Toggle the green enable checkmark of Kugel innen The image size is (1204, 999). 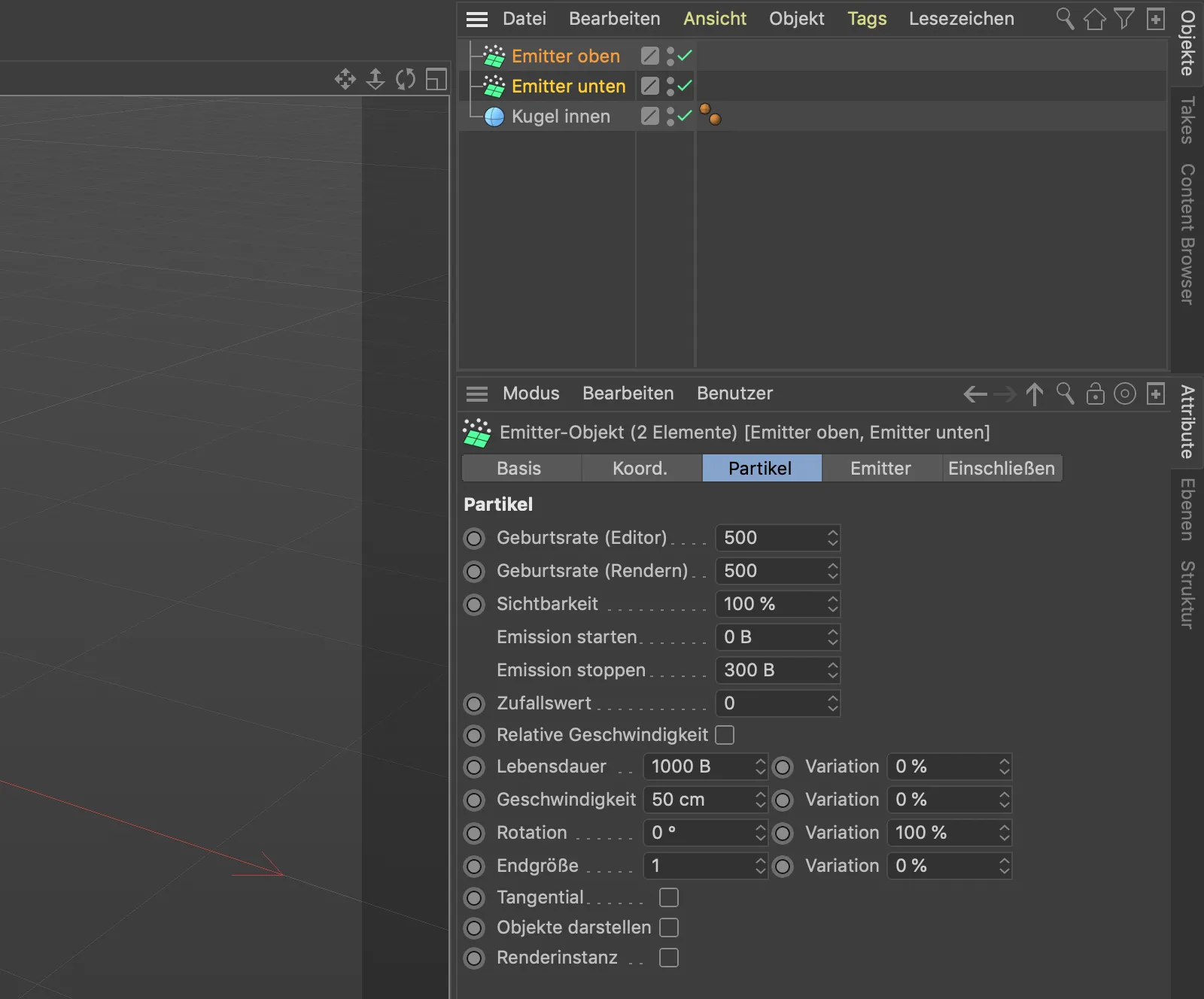[685, 115]
